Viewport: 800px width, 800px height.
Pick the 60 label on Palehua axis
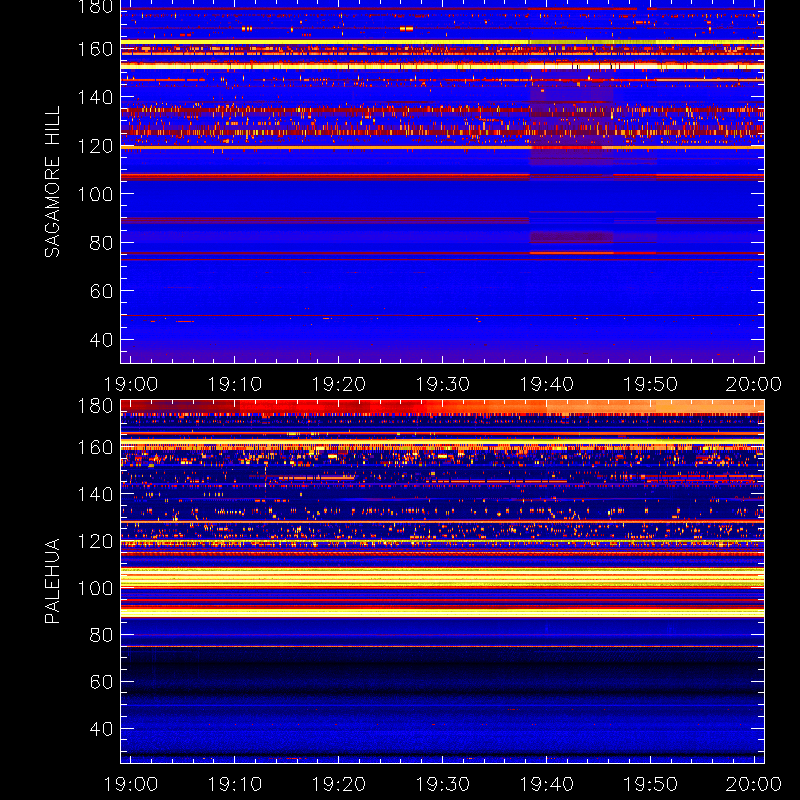101,682
